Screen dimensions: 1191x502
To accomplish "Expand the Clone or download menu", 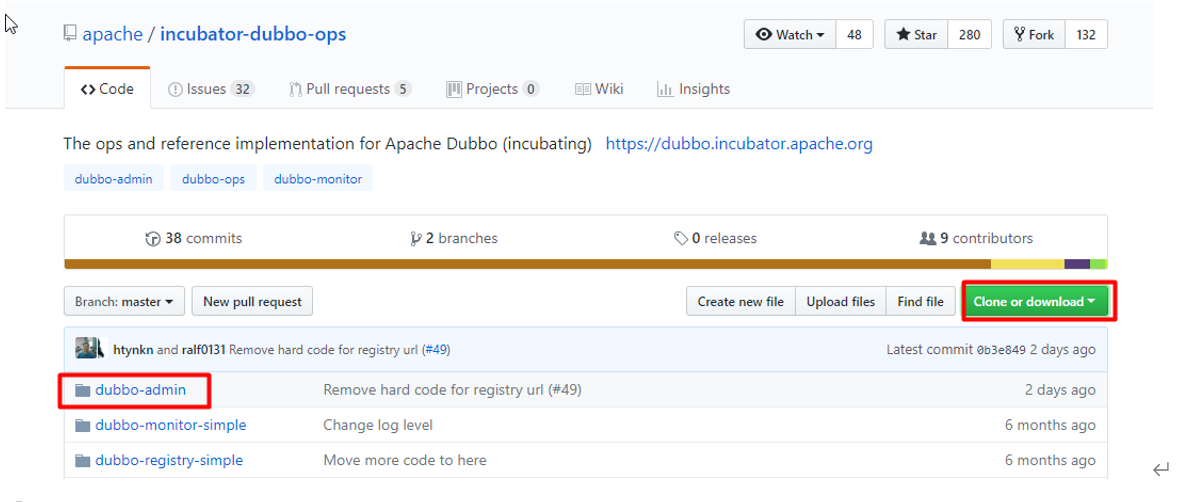I will click(x=1034, y=301).
